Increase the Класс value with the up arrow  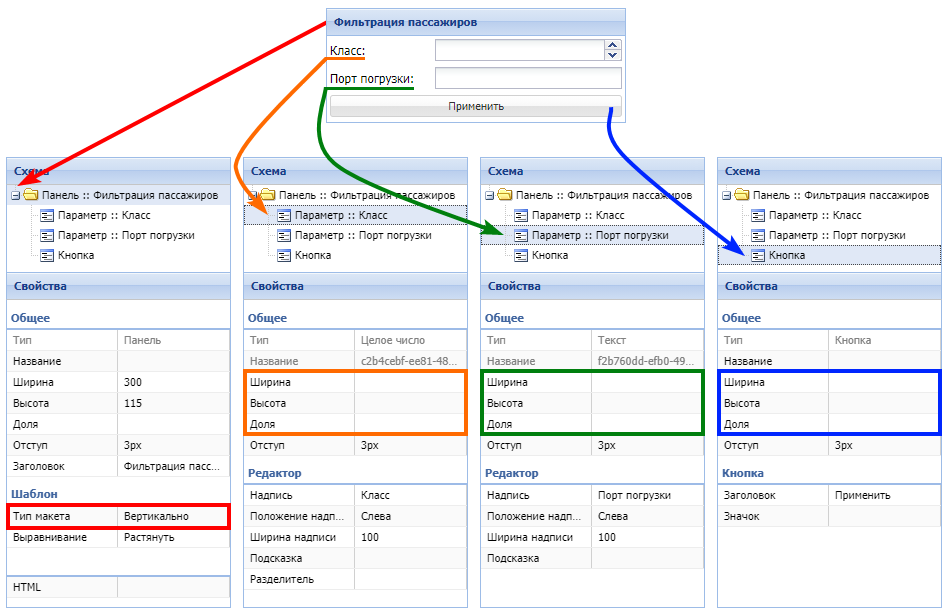[613, 45]
